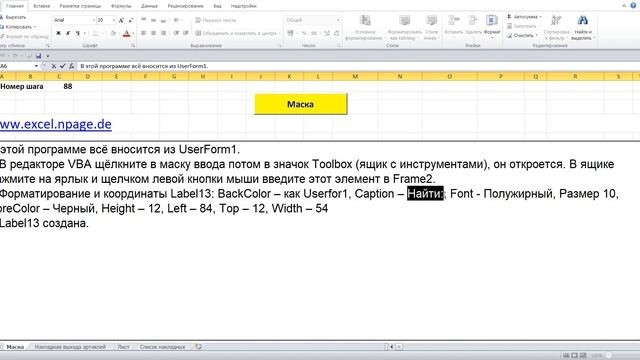Click the red font color A icon
640x360 pixels.
(x=127, y=33)
